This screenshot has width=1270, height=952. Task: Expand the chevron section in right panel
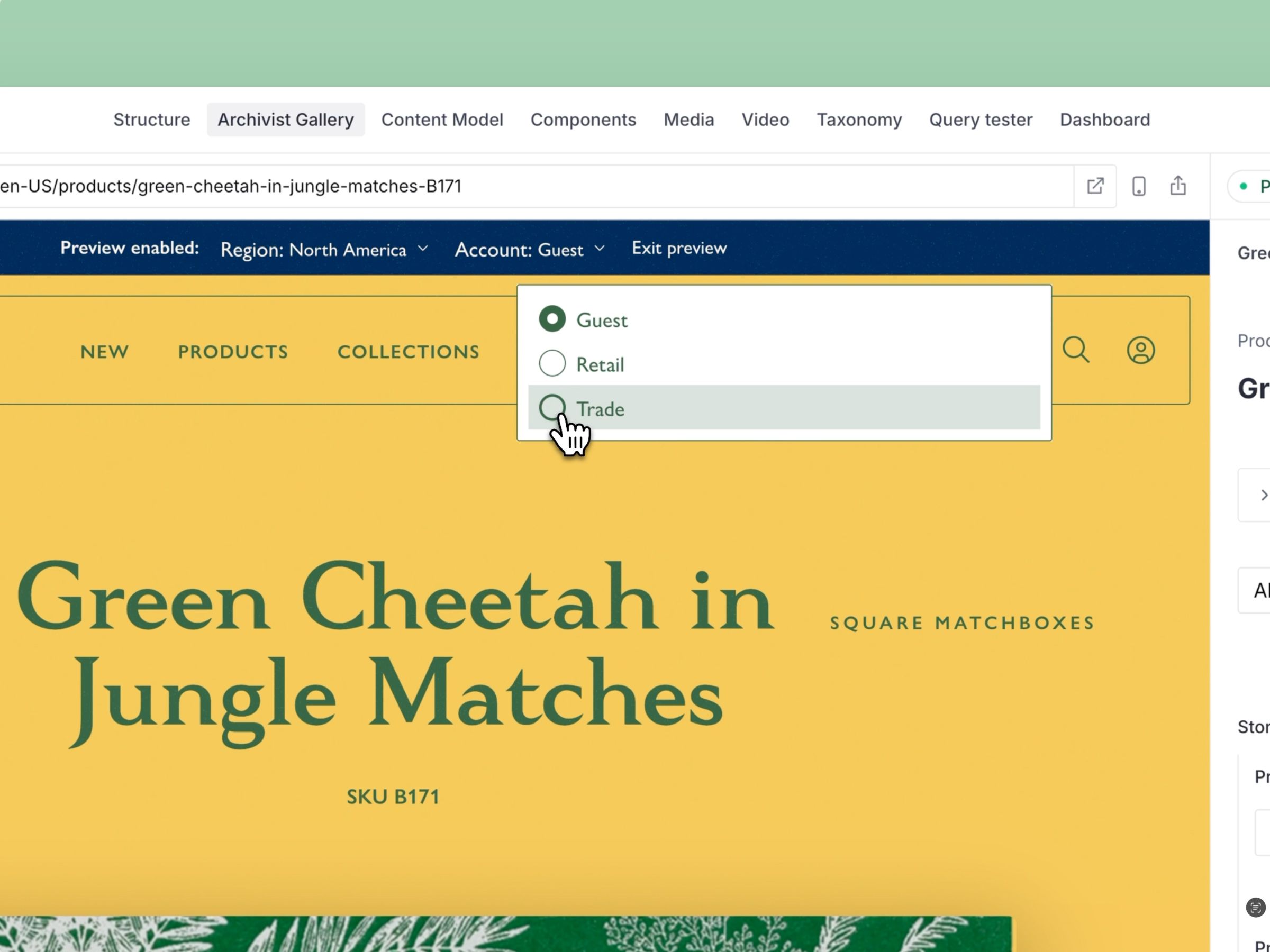tap(1263, 495)
